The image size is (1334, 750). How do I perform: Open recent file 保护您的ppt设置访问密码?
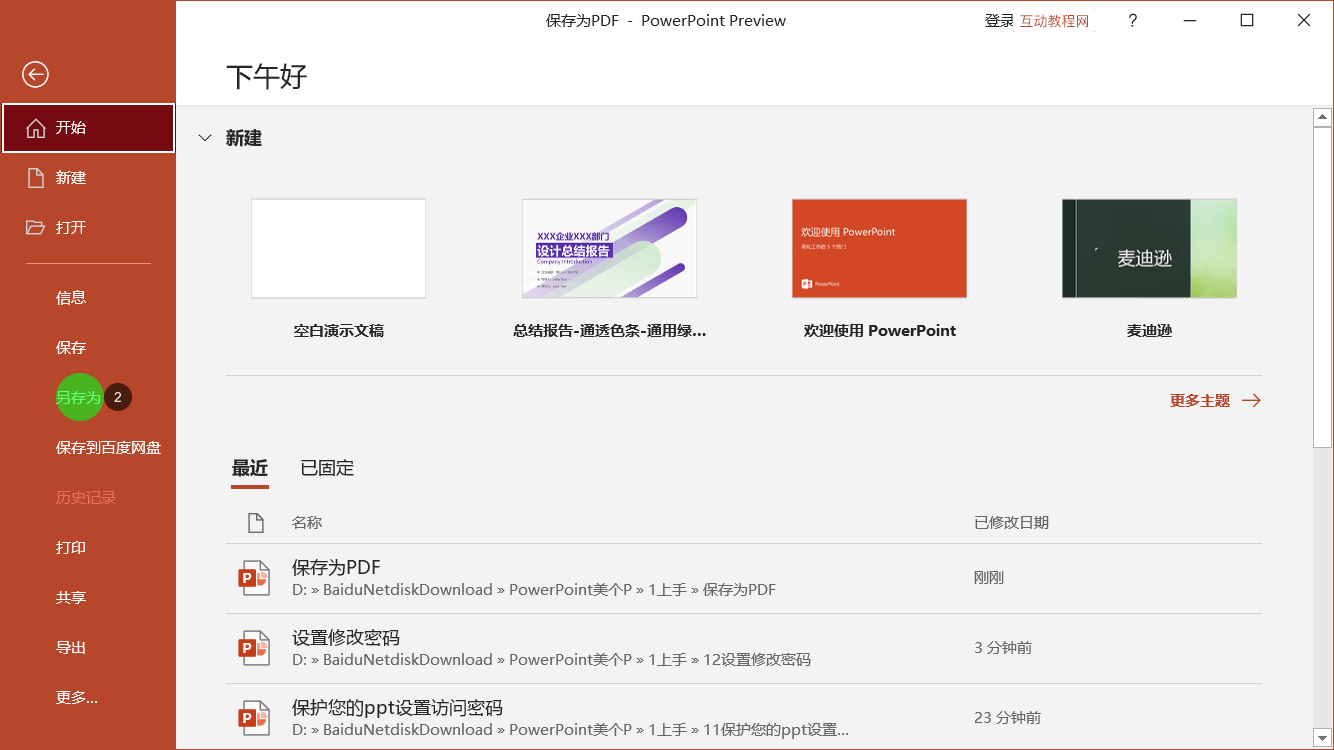point(744,717)
